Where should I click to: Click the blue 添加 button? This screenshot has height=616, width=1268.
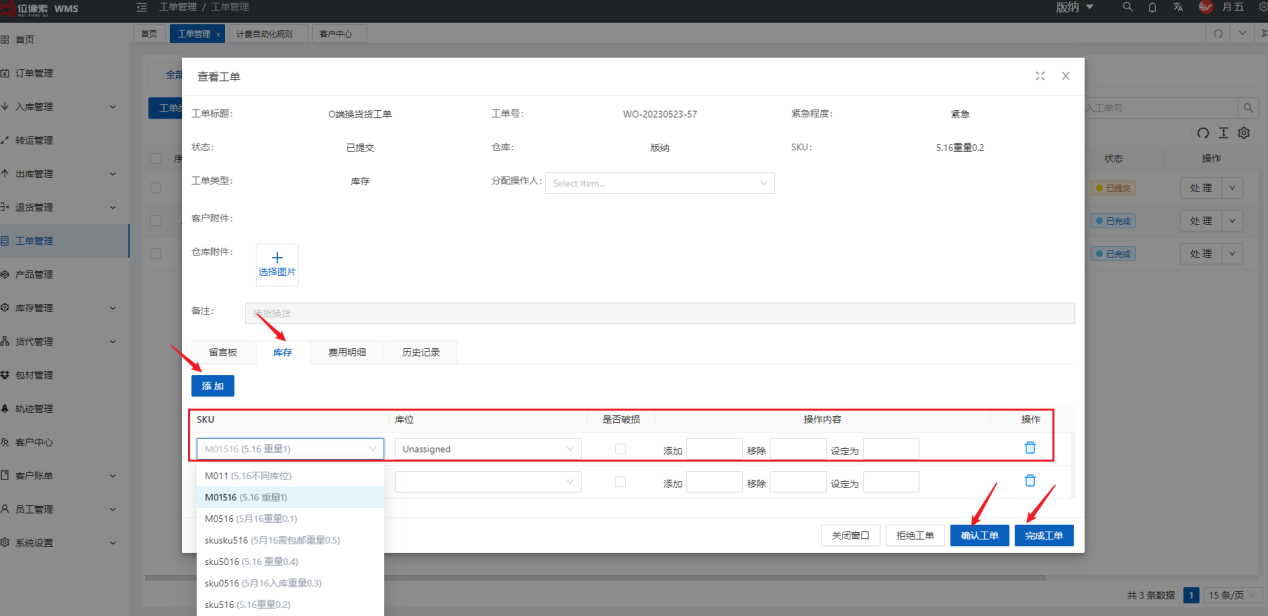coord(213,385)
